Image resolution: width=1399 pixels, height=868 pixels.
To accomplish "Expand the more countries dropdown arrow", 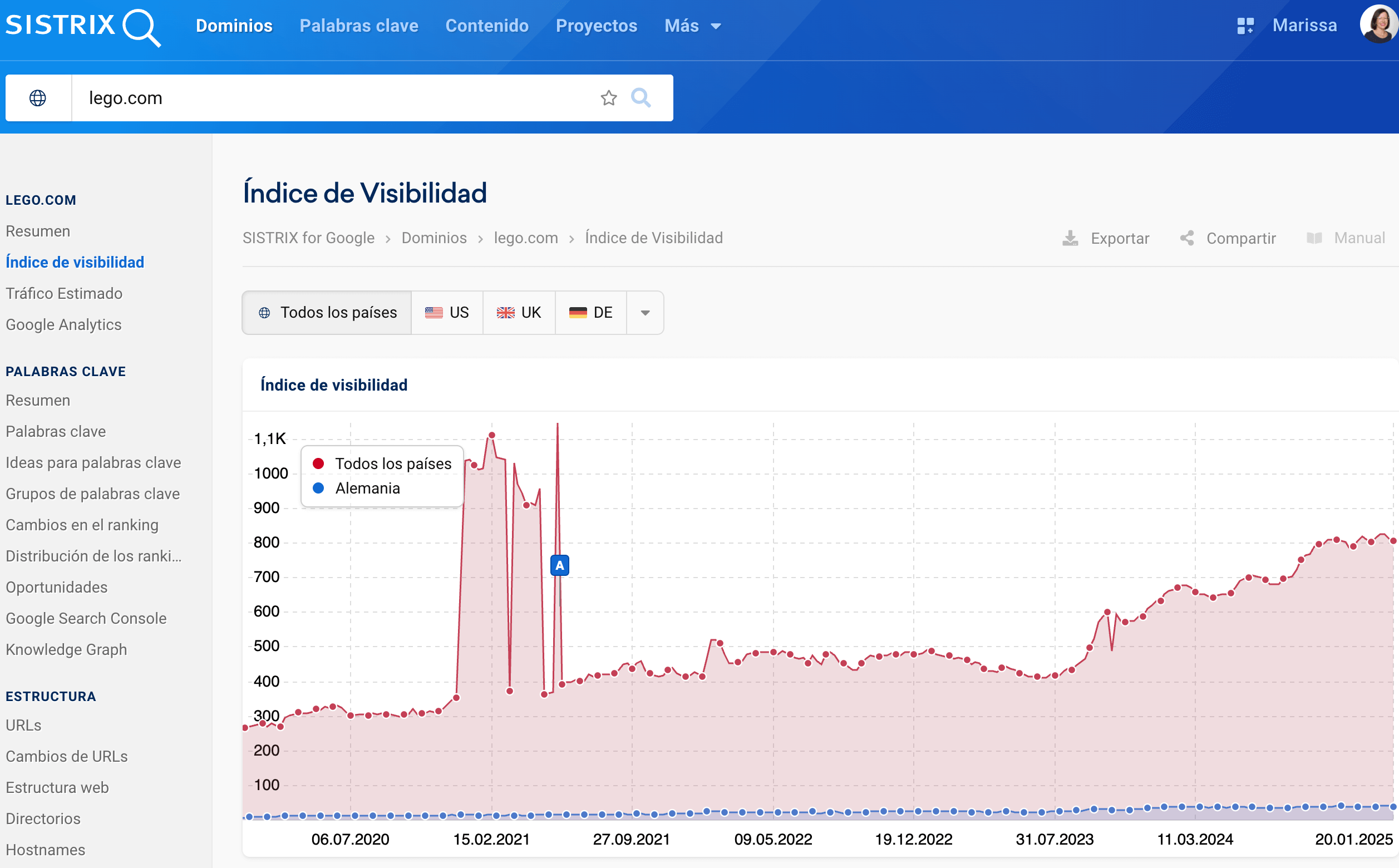I will tap(646, 313).
